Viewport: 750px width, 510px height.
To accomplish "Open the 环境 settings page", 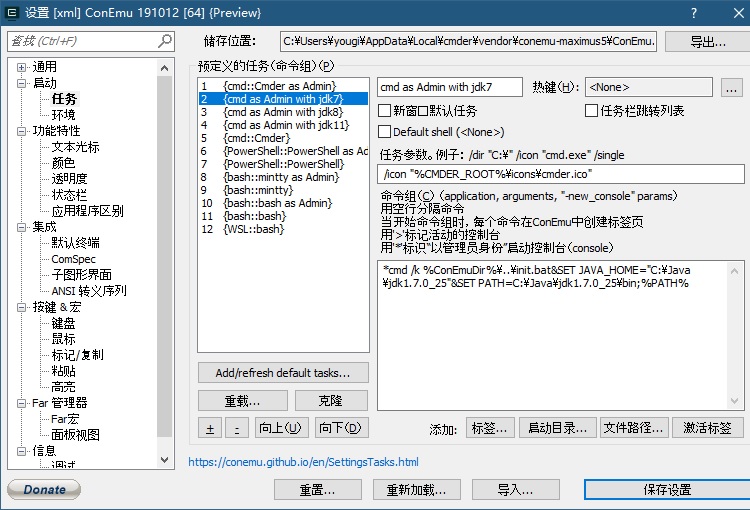I will point(64,115).
